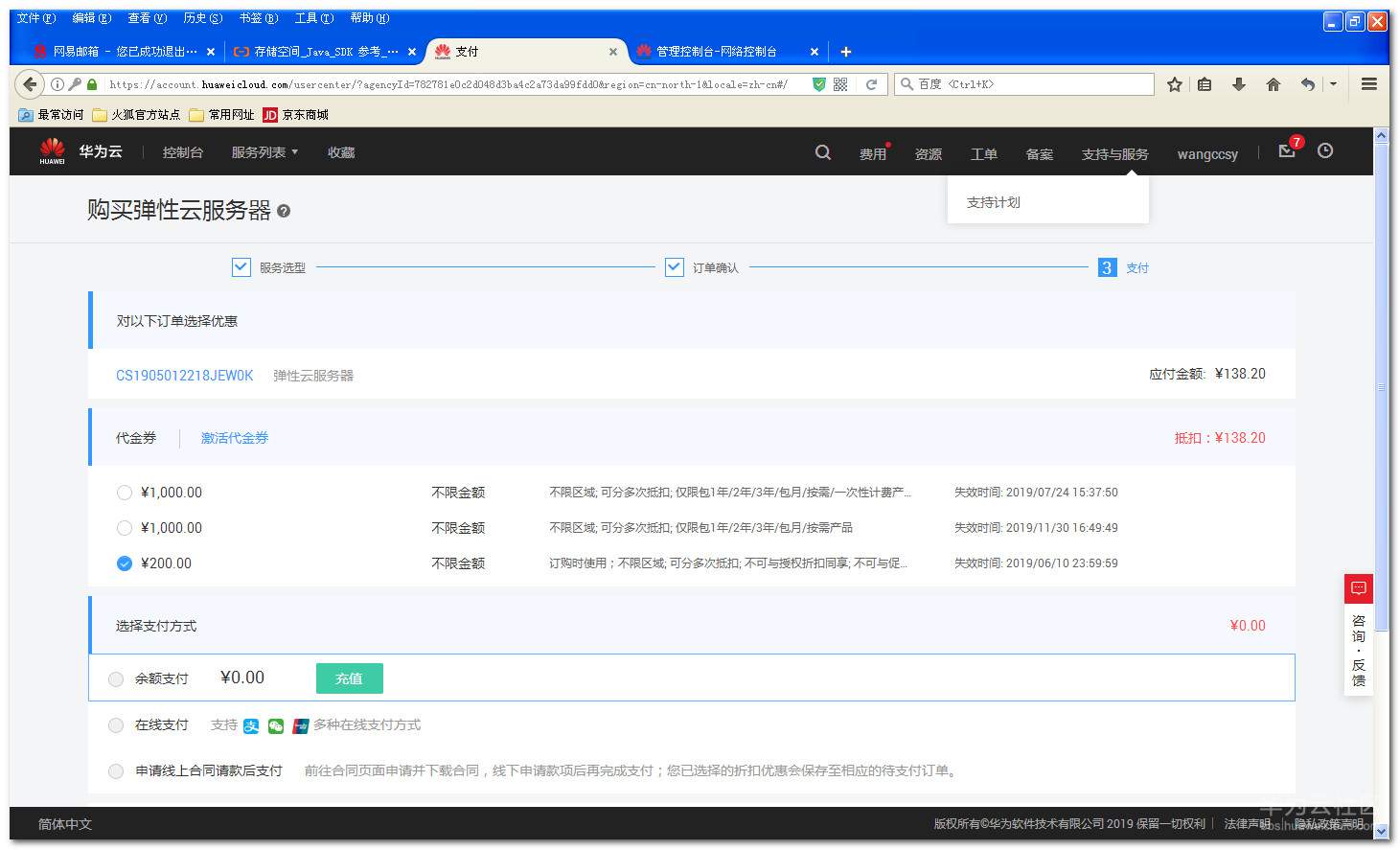The height and width of the screenshot is (850, 1400).
Task: Click the WeChat Pay icon
Action: pos(276,725)
